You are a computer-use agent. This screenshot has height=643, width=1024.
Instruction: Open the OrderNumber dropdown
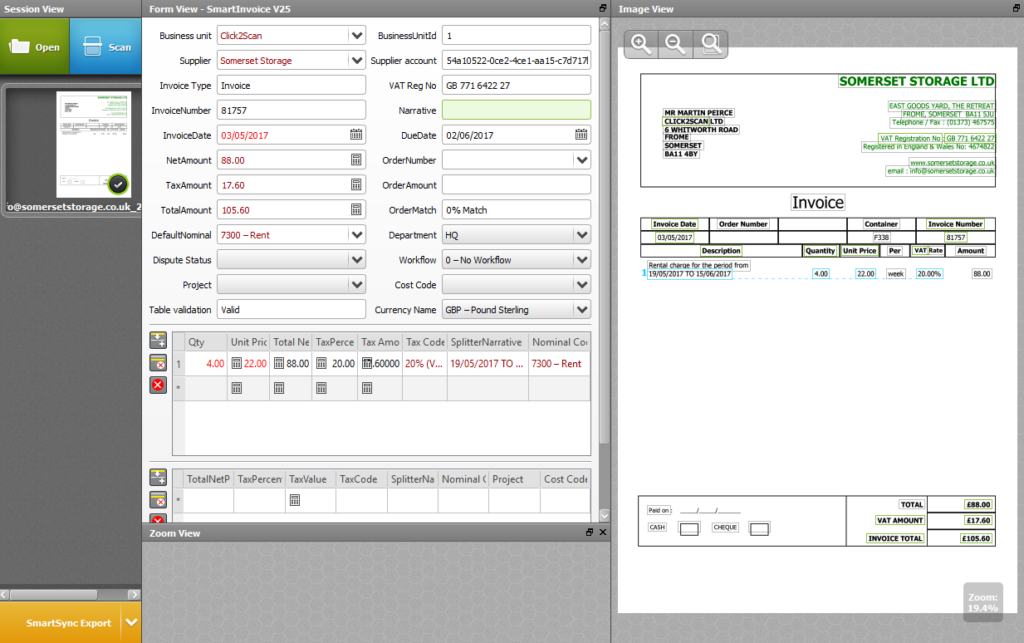tap(582, 160)
